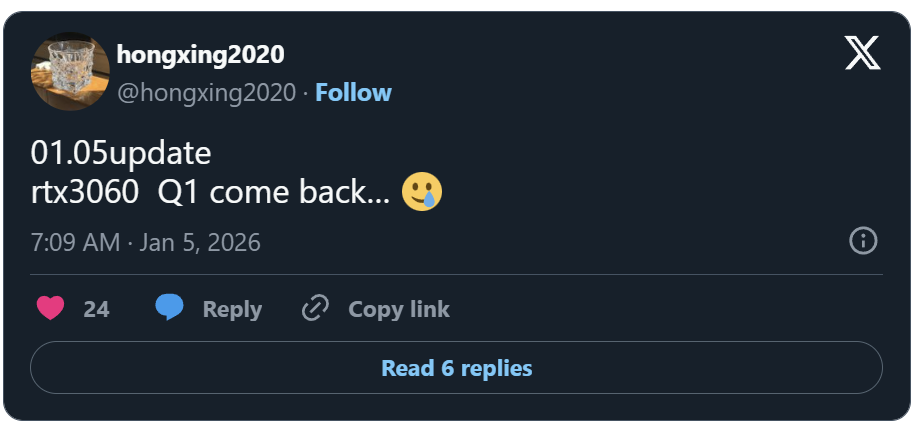Screen dimensions: 919x424
Task: Click the 7:09 AM timestamp
Action: click(75, 243)
